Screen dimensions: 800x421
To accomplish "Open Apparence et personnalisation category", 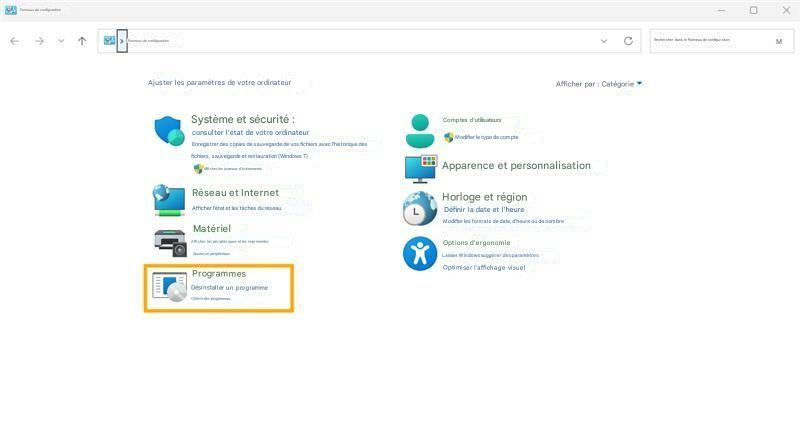I will coord(516,166).
